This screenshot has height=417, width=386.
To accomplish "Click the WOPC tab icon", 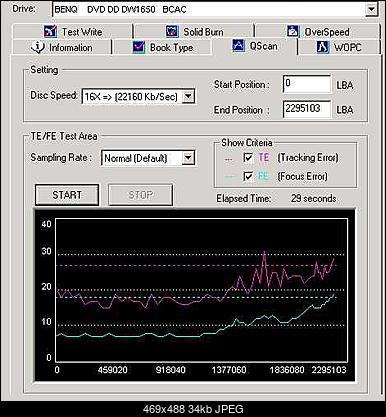I will point(323,47).
